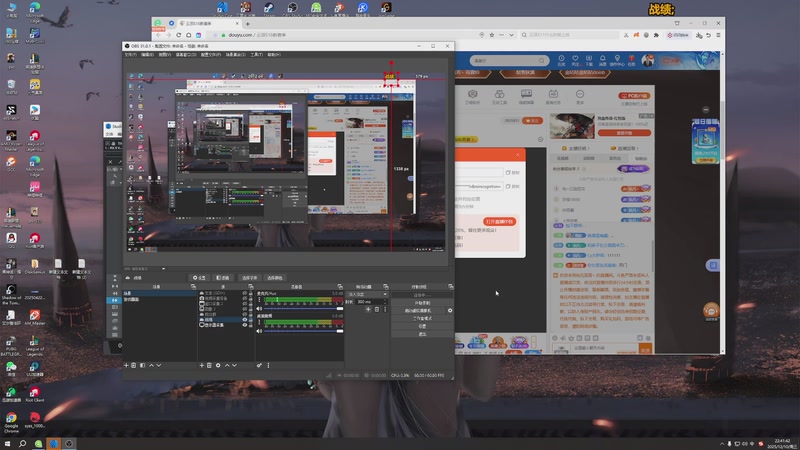
Task: Lock the Text (GDI+) source
Action: pos(251,293)
